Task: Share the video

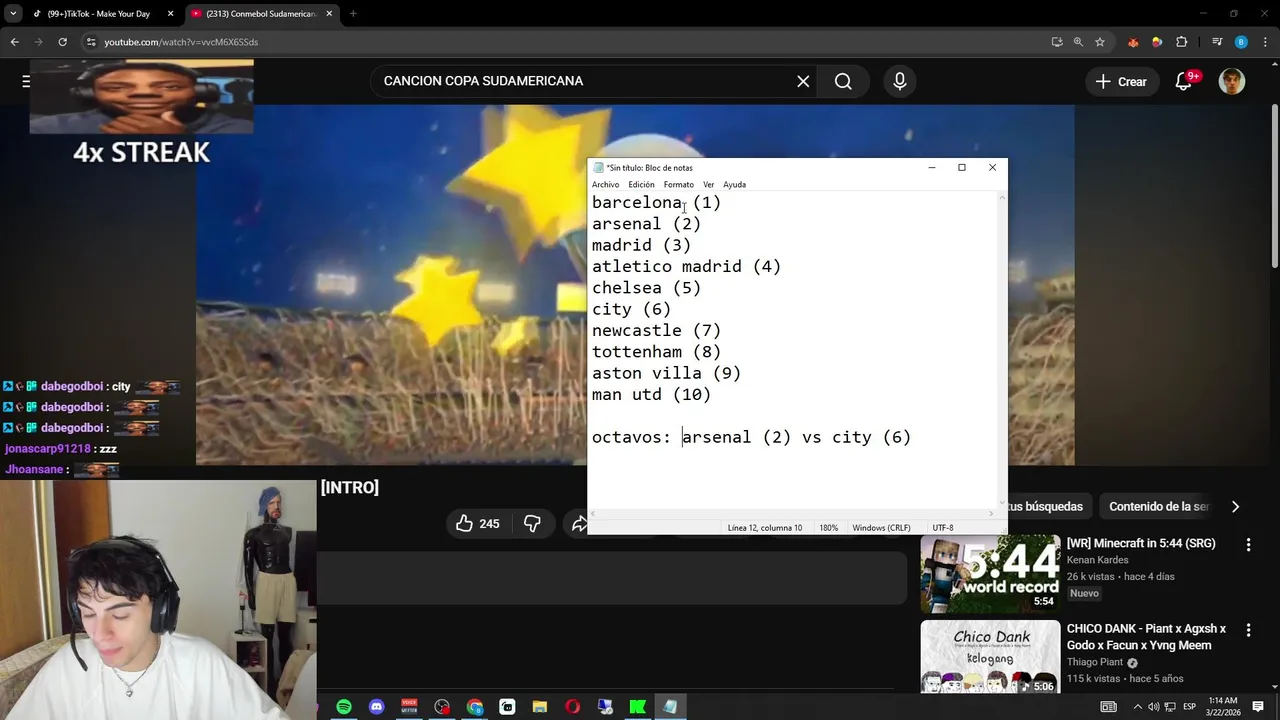Action: (578, 523)
